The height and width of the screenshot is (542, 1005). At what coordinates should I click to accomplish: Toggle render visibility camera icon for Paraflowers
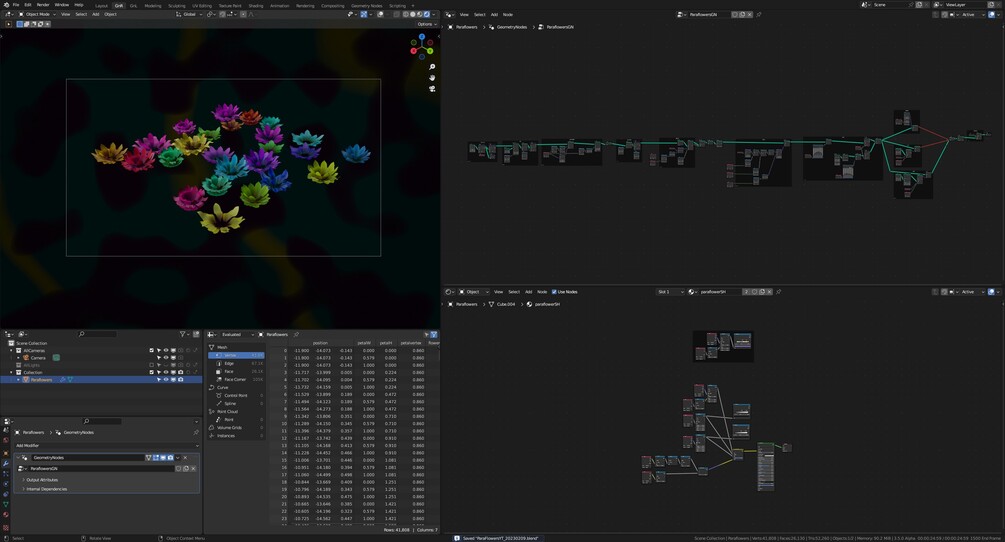[181, 379]
